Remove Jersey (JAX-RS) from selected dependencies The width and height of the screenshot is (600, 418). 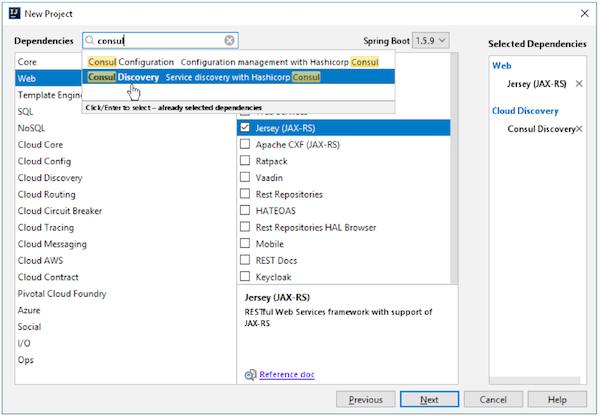[x=578, y=84]
